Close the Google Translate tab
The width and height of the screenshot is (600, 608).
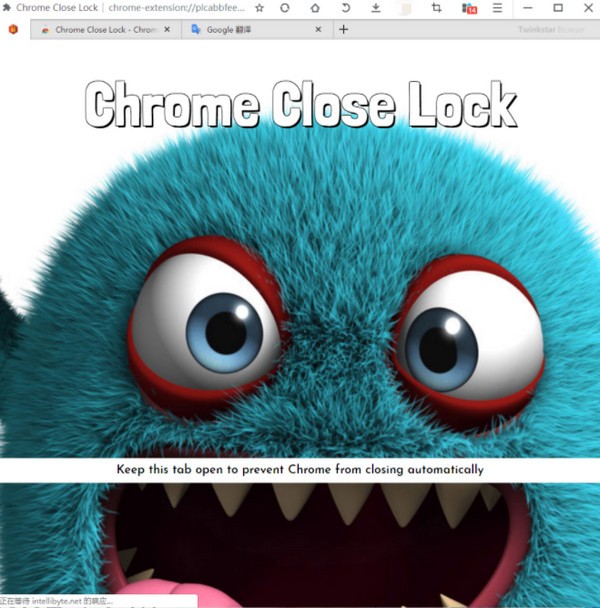(x=318, y=29)
